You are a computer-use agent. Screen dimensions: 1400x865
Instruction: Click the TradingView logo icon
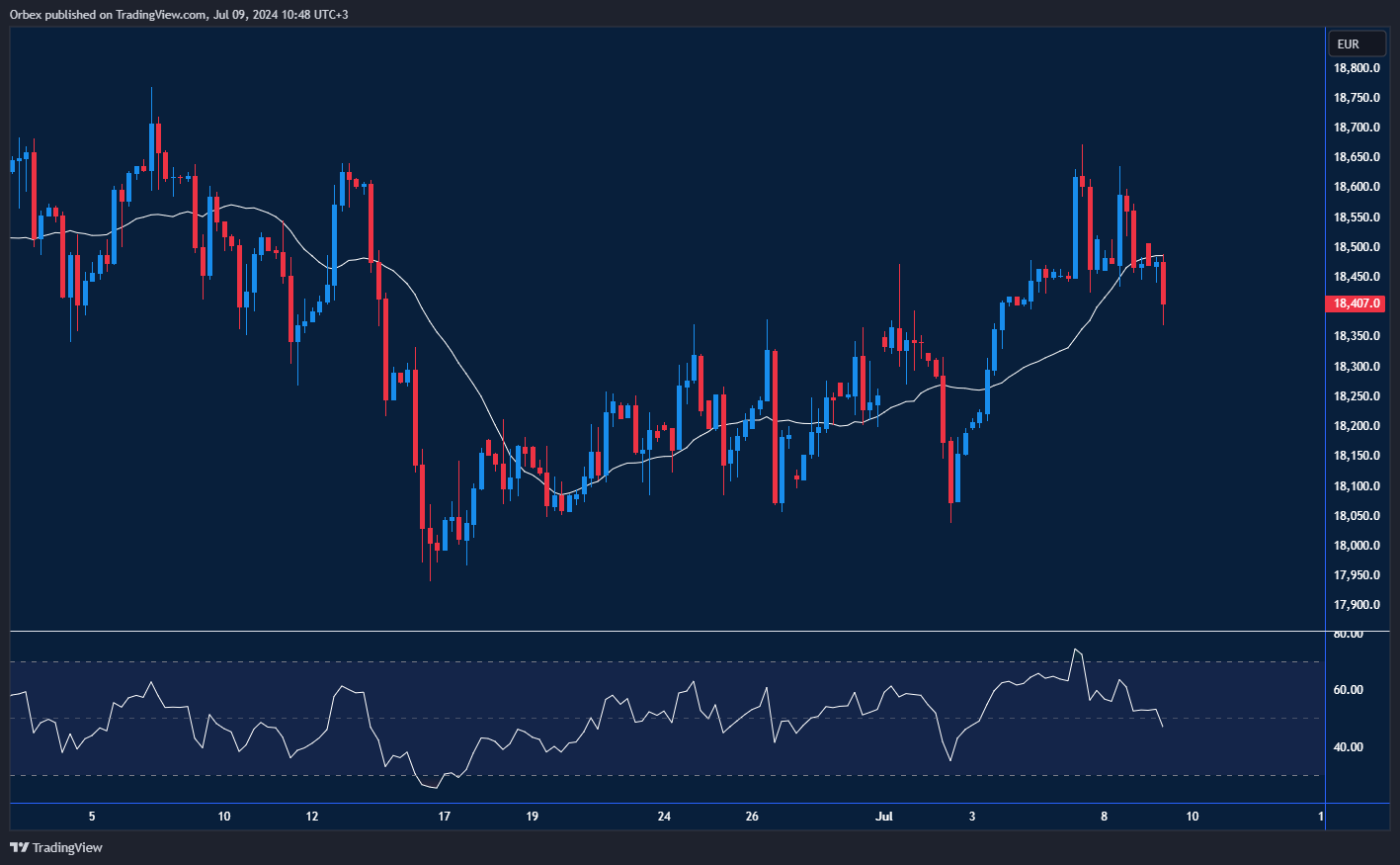[19, 847]
